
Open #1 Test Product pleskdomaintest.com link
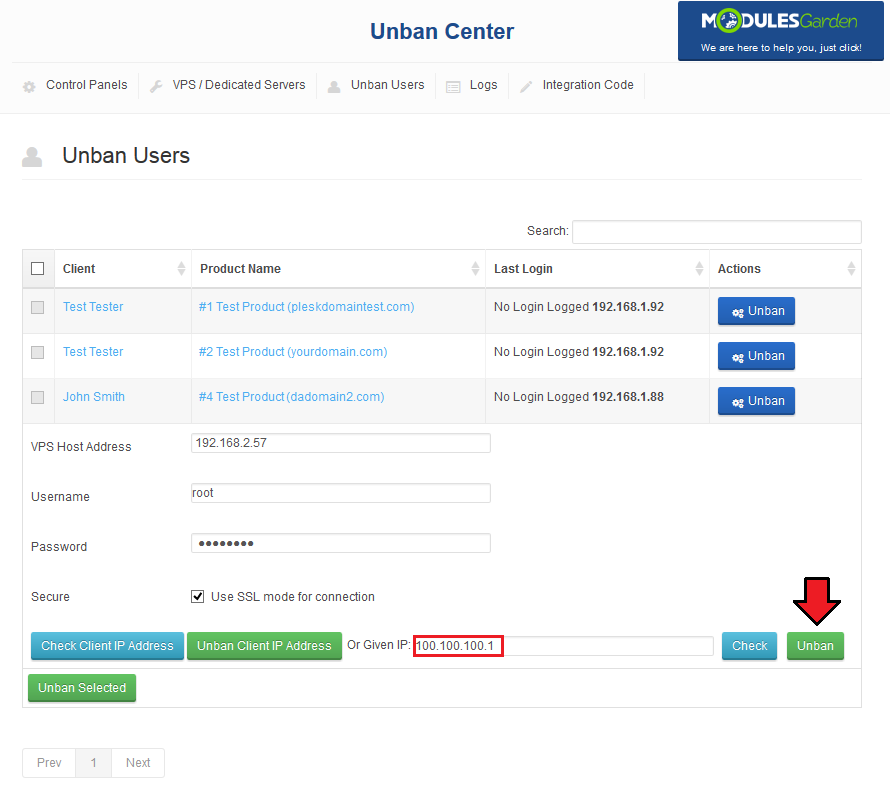pyautogui.click(x=306, y=307)
